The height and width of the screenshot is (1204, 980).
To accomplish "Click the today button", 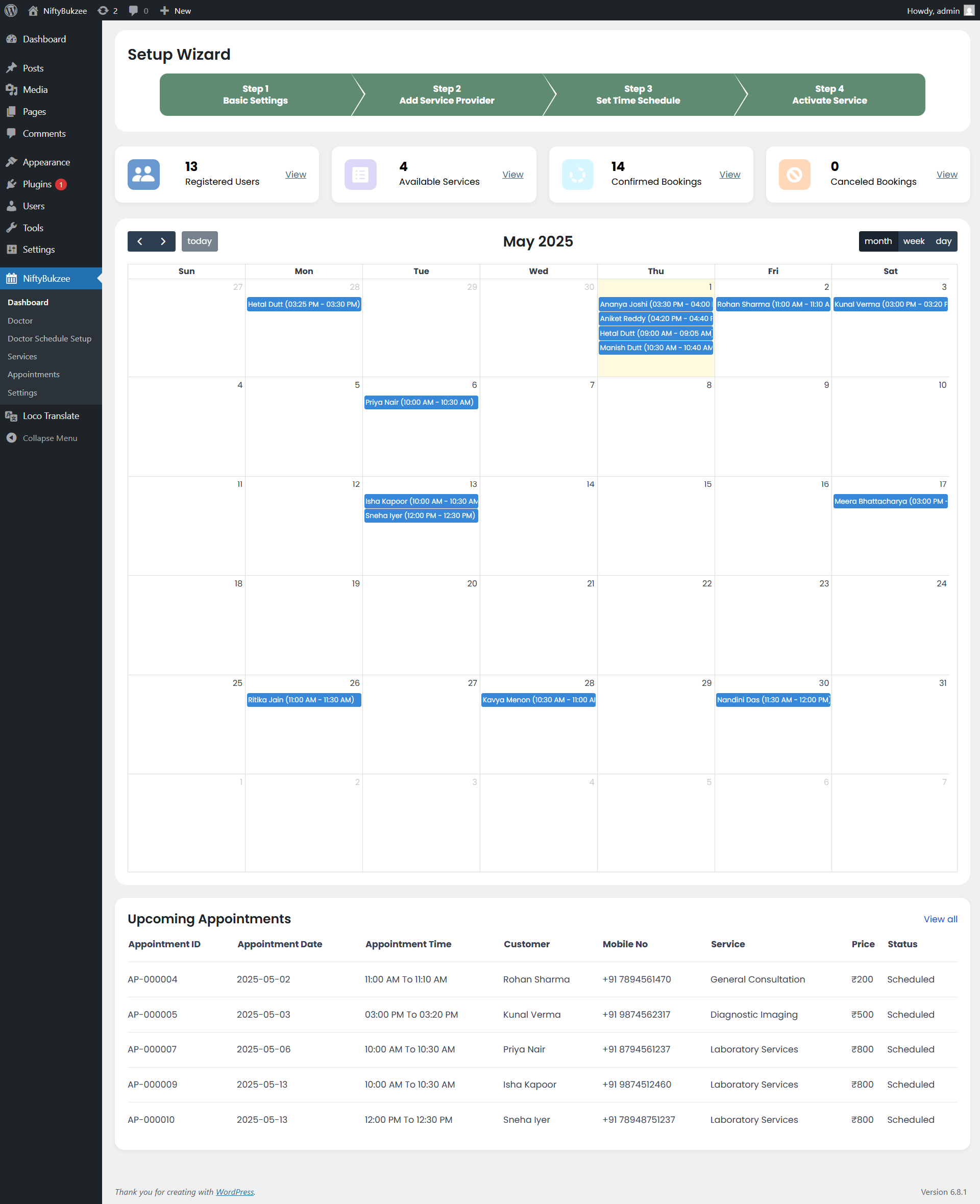I will click(x=199, y=241).
